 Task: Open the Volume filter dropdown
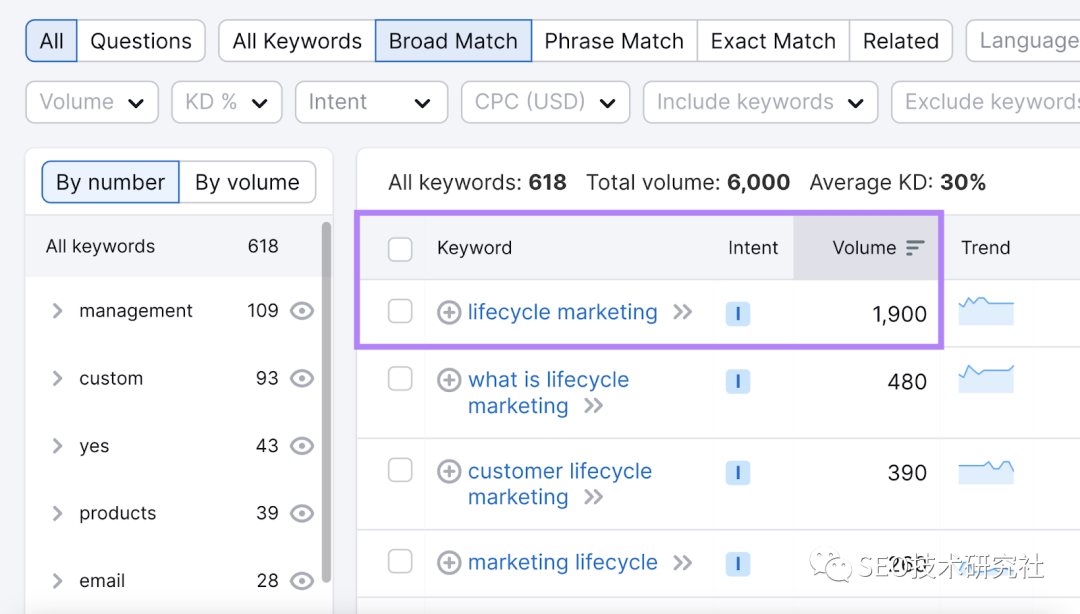click(x=92, y=102)
